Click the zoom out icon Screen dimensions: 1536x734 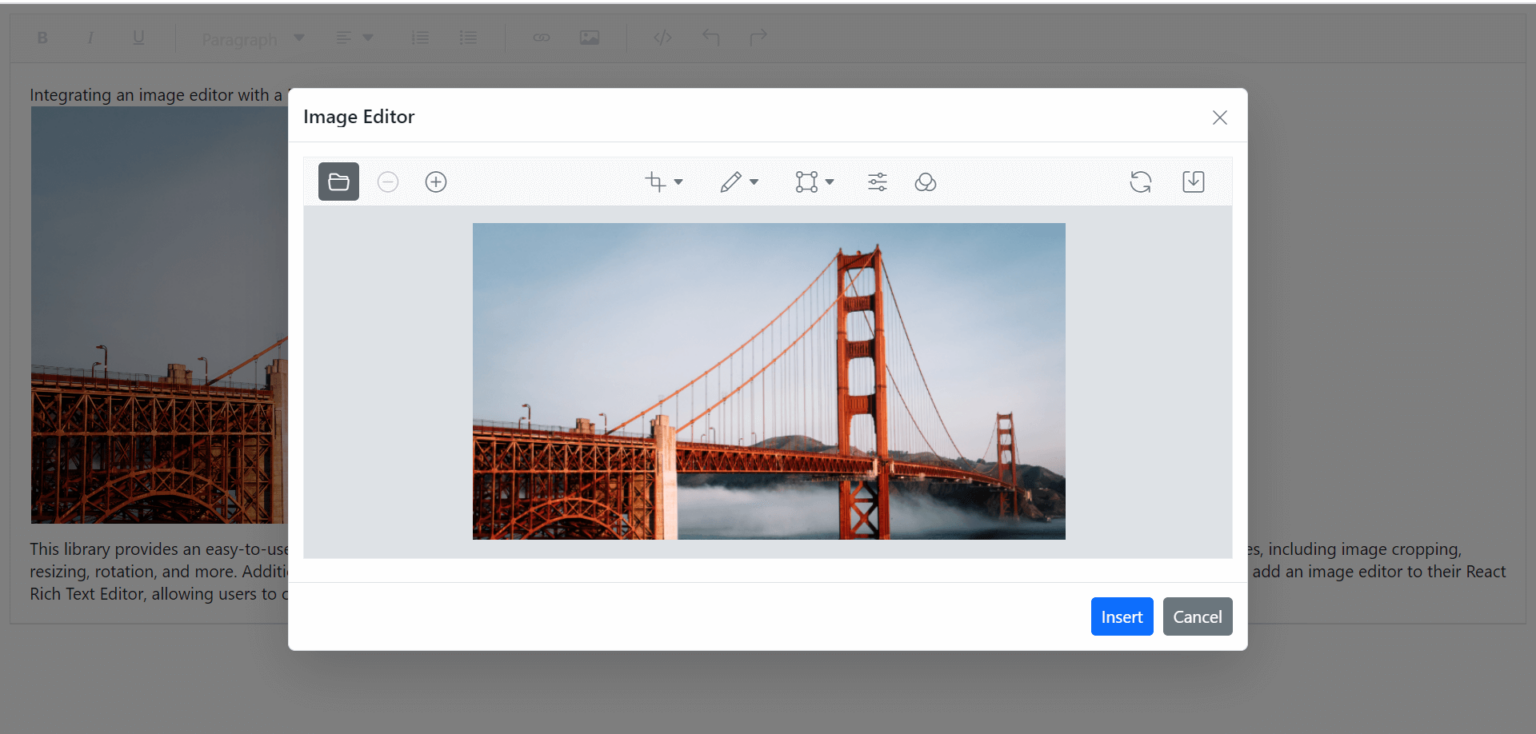pos(387,181)
